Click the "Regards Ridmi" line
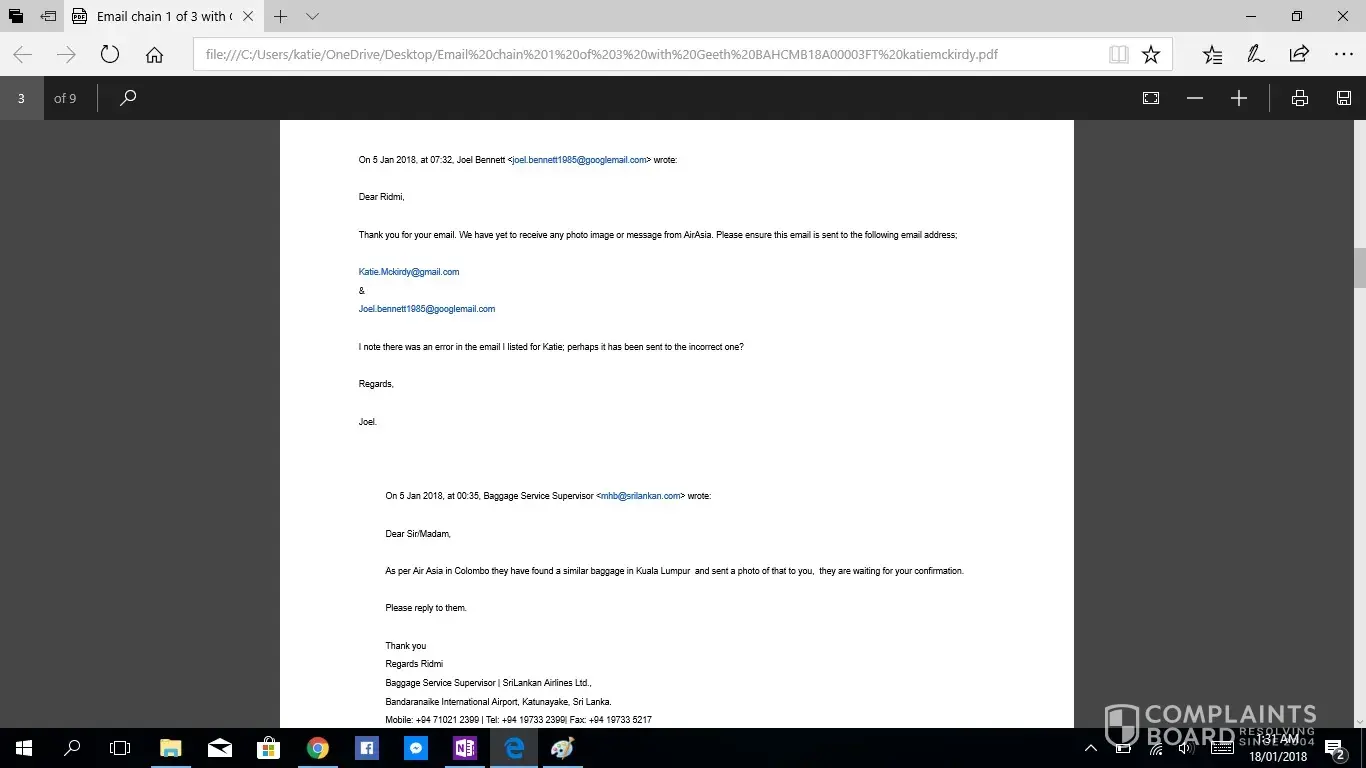This screenshot has width=1366, height=768. (x=414, y=664)
